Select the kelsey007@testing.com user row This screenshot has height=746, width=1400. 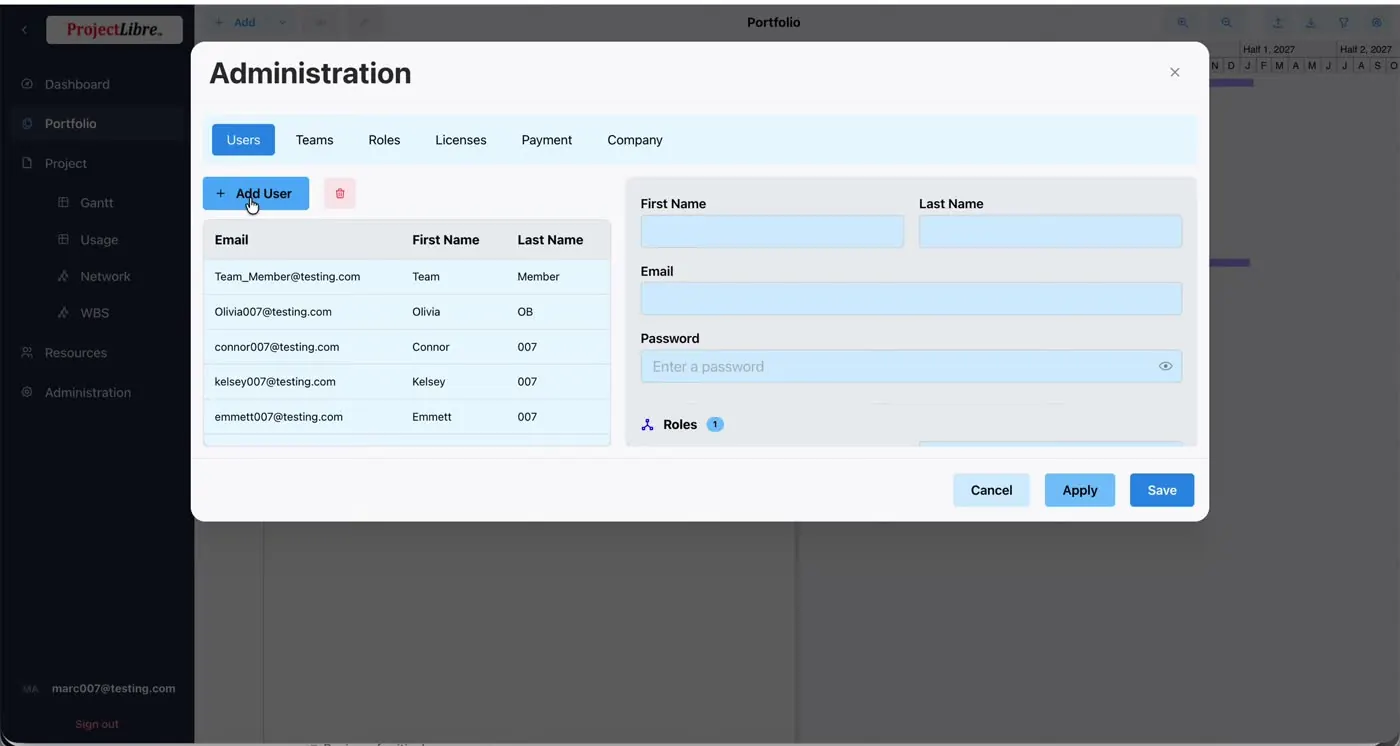click(407, 382)
